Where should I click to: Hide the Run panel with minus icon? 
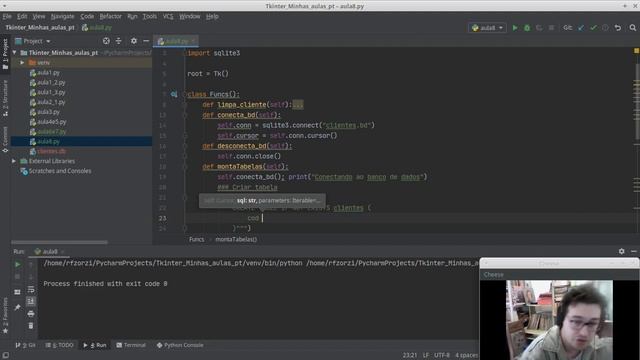(x=633, y=251)
